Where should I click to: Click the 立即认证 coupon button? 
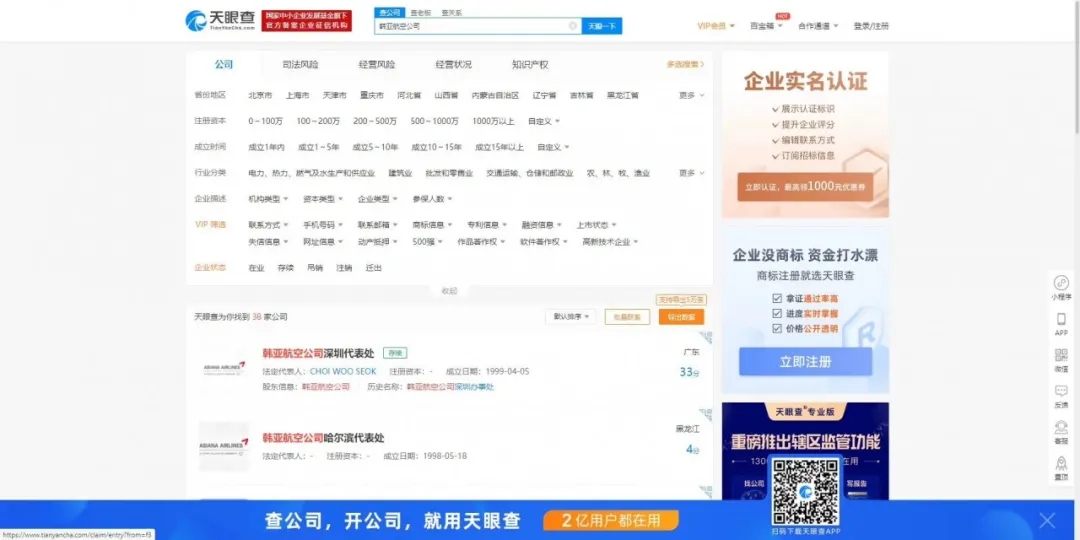pyautogui.click(x=804, y=187)
